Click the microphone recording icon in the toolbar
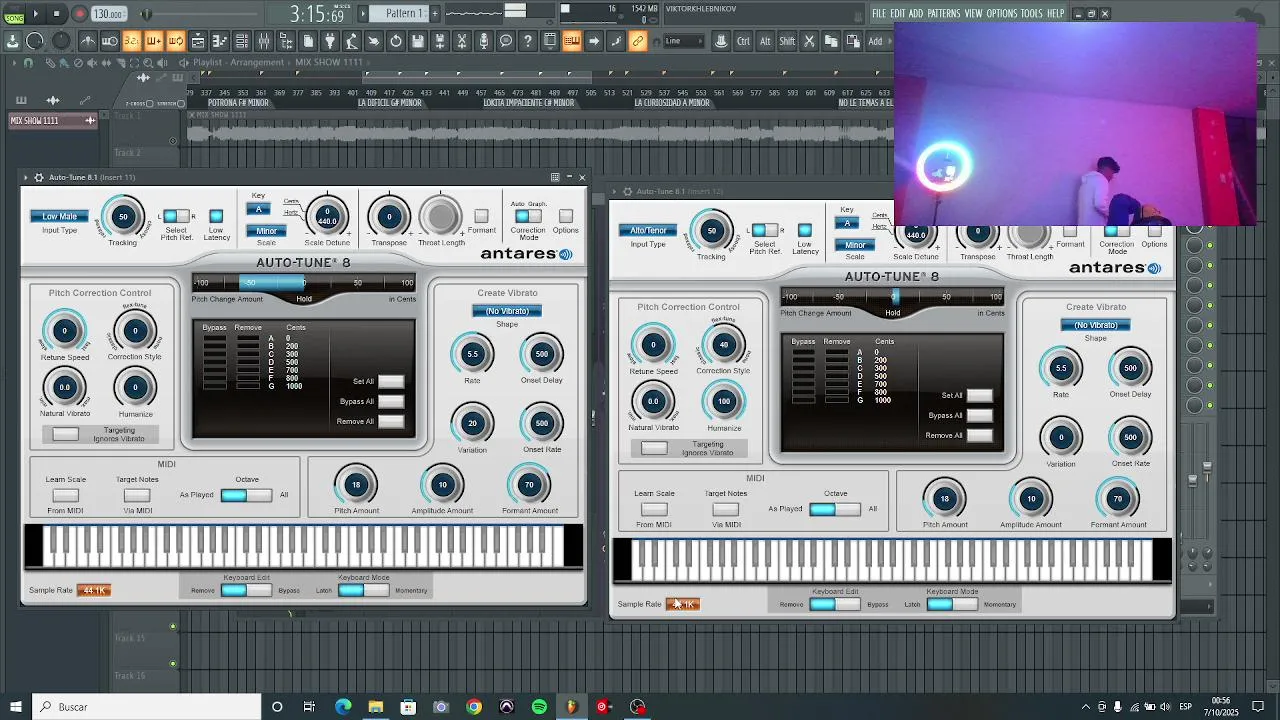Viewport: 1280px width, 720px height. [484, 41]
